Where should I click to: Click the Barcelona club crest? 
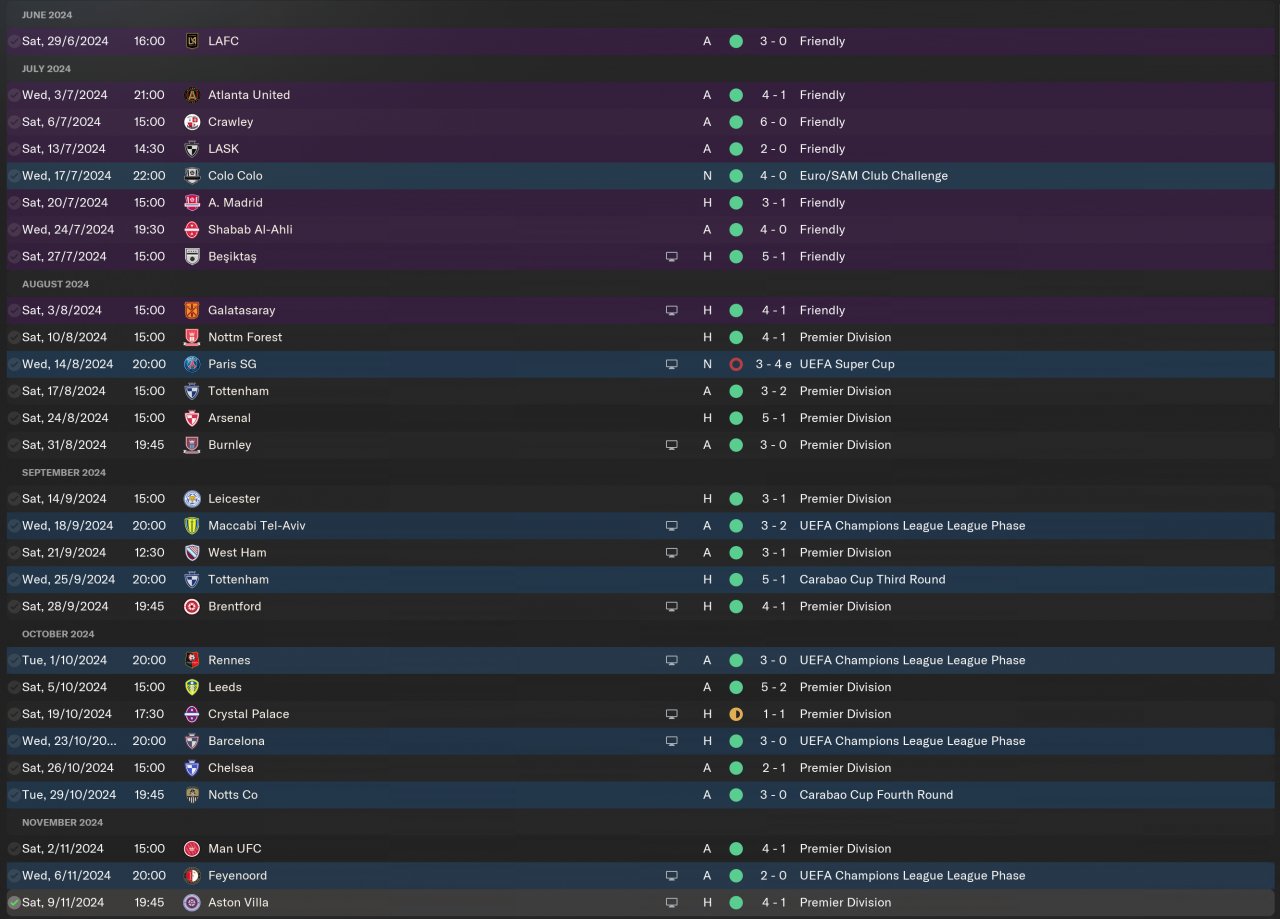point(192,741)
